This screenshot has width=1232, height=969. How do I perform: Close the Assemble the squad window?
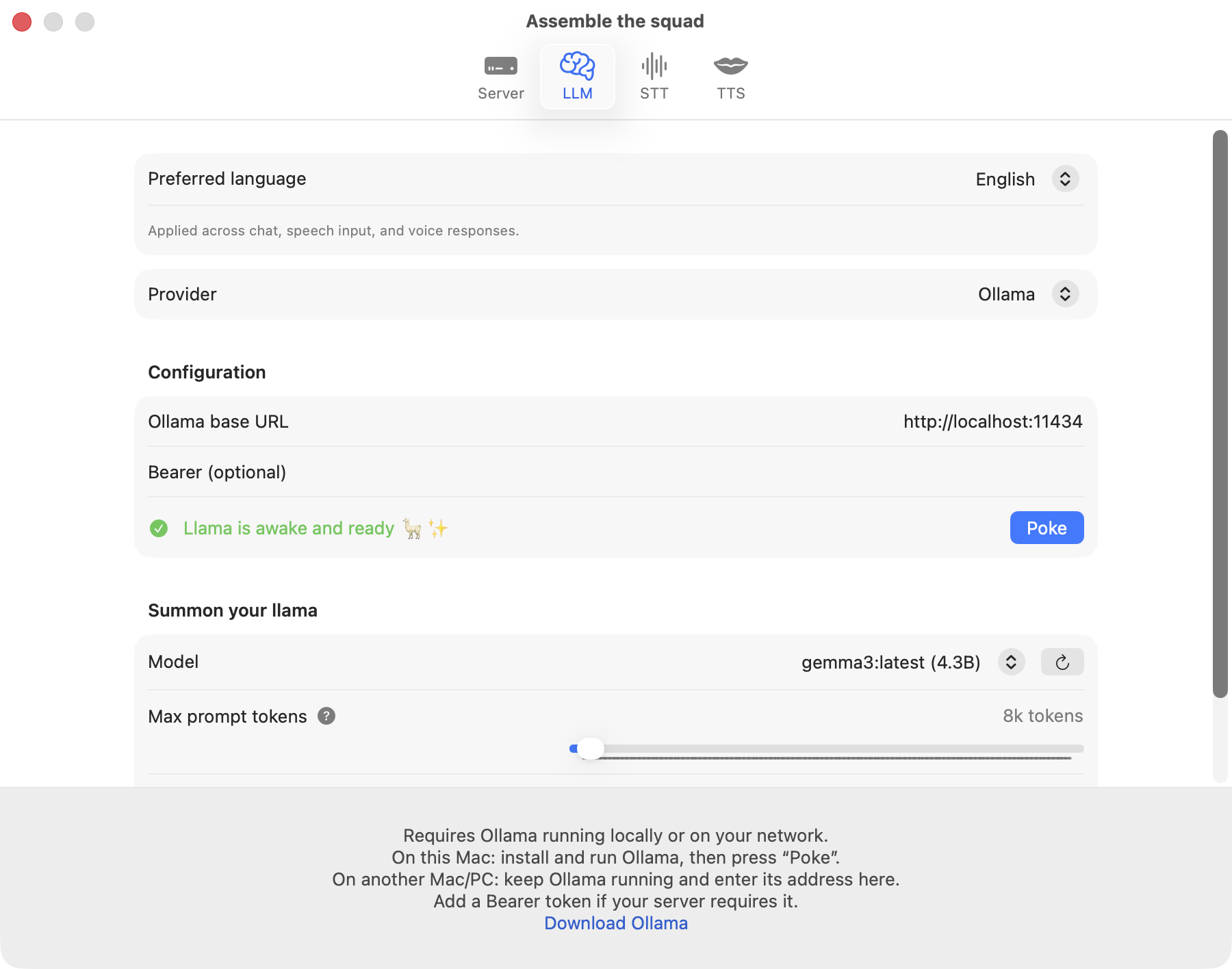[x=22, y=22]
